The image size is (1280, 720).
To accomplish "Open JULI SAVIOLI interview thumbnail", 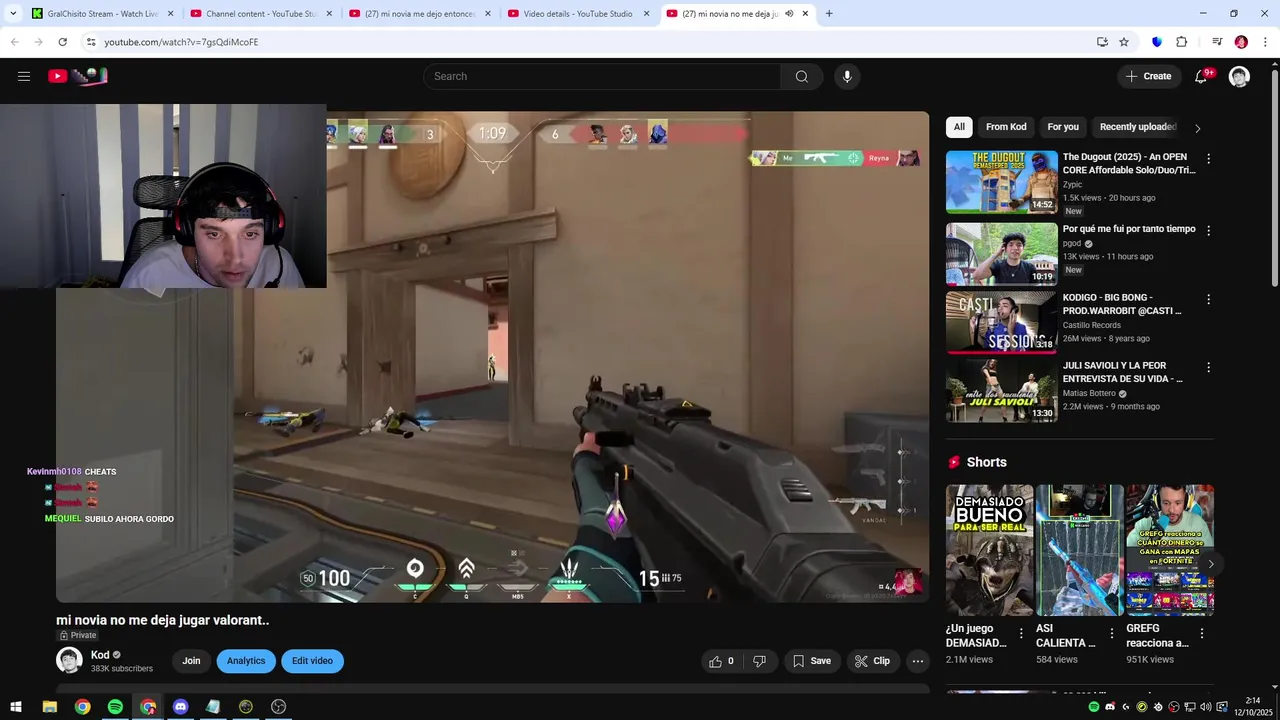I will tap(1001, 390).
